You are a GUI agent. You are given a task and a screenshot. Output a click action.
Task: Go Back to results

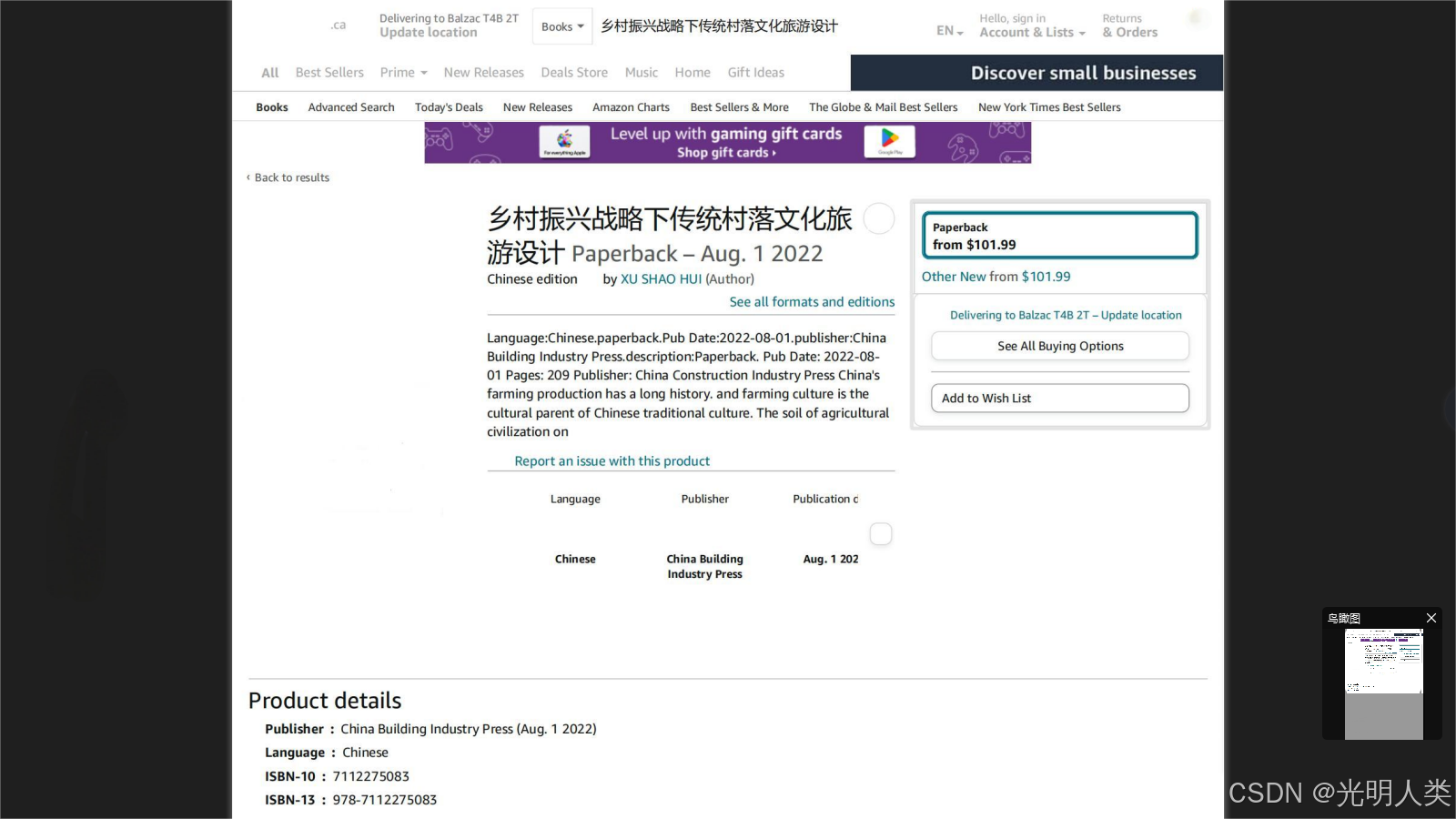[x=288, y=177]
